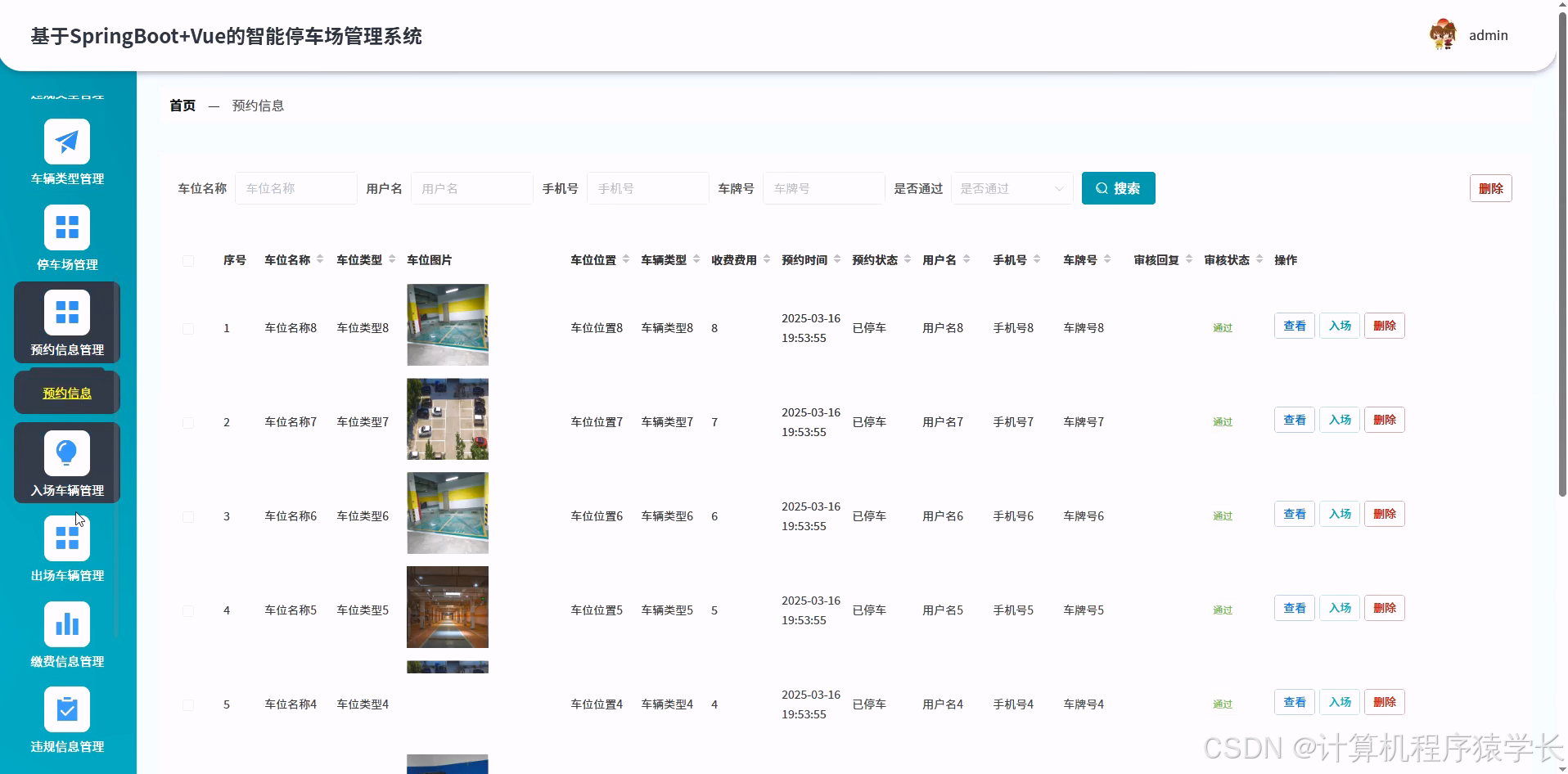Screen dimensions: 1568x774
Task: Open the 入场车辆管理 lightbulb icon
Action: coord(67,453)
